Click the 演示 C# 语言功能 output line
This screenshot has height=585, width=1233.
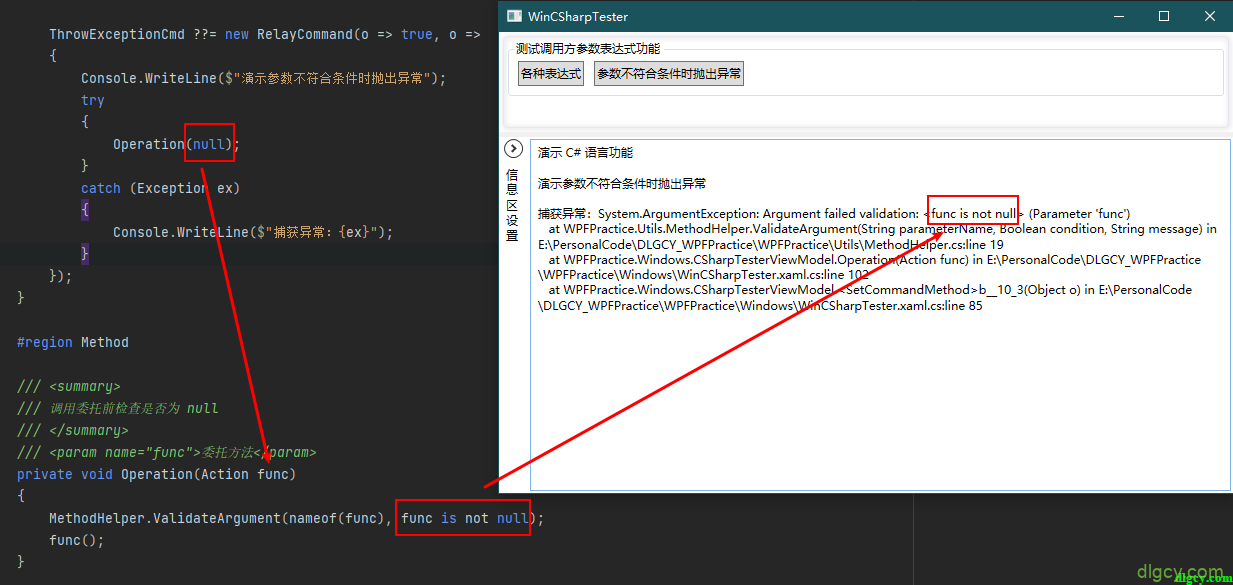click(x=585, y=153)
